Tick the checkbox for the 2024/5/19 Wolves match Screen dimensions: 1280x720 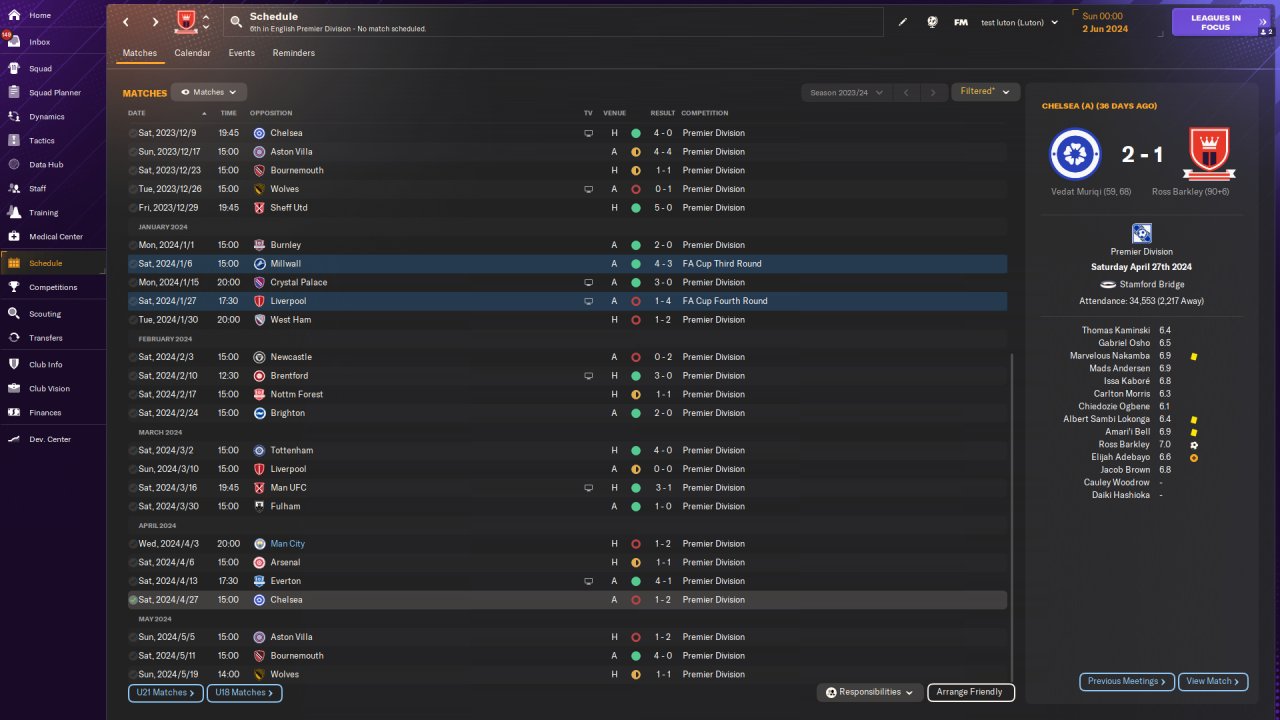[133, 675]
